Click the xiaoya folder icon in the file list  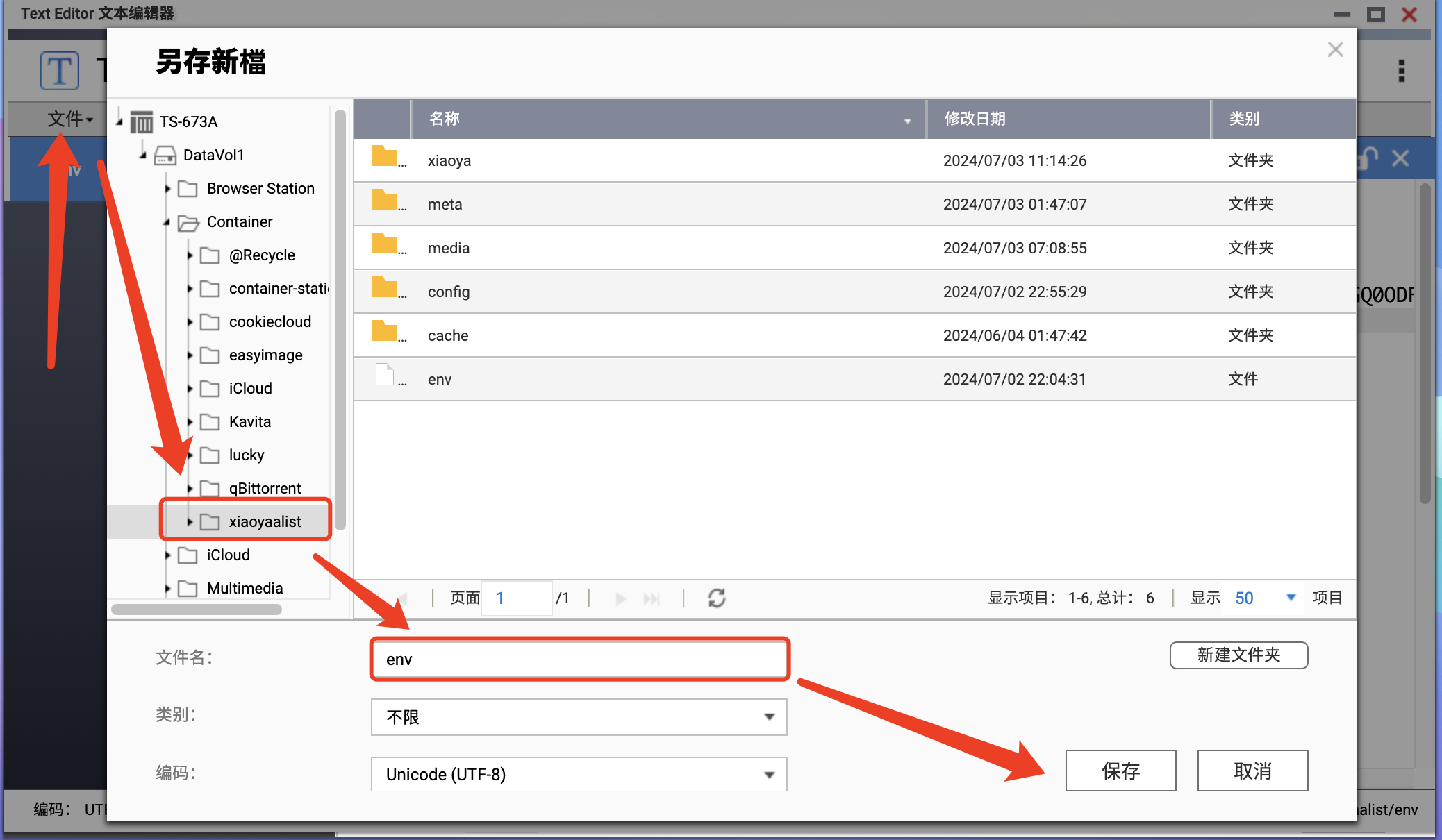[x=384, y=157]
